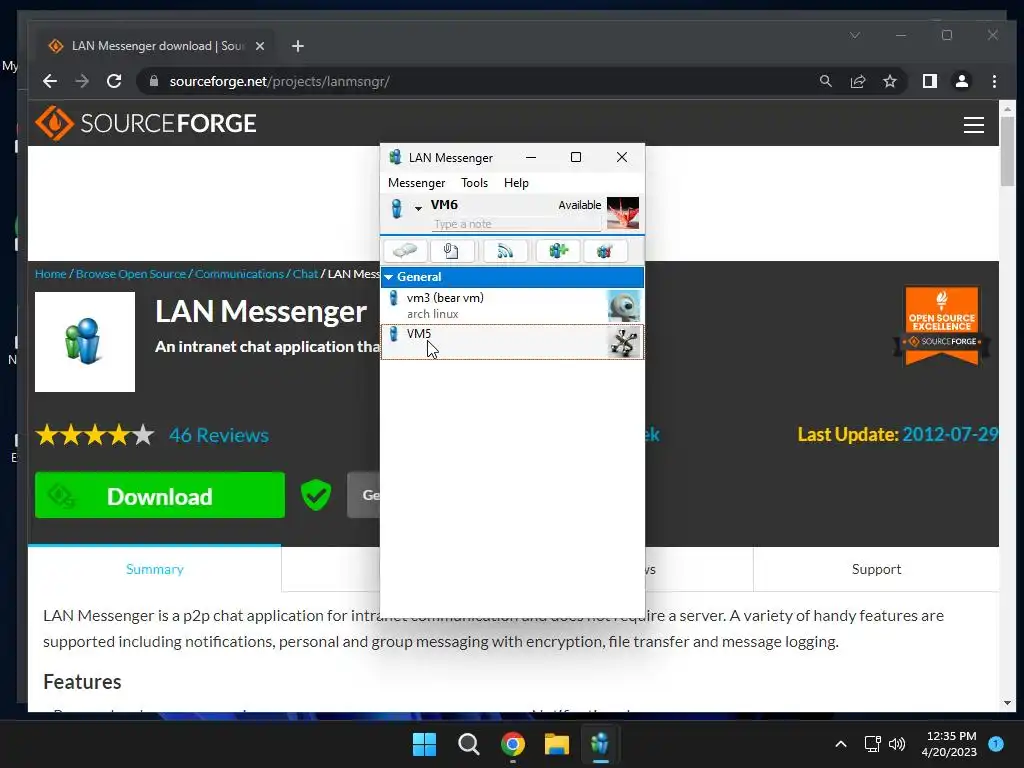Screen dimensions: 1024x768
Task: Select the Summary tab
Action: point(155,569)
